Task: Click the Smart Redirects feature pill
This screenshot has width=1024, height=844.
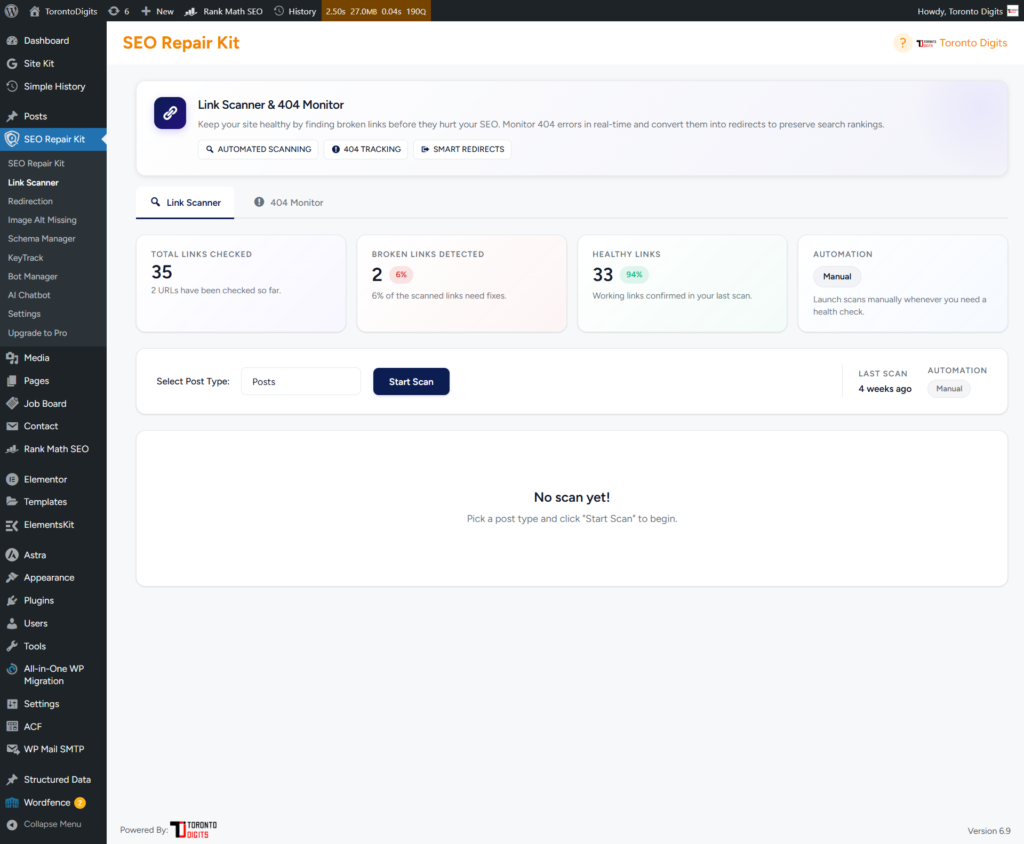Action: (462, 149)
